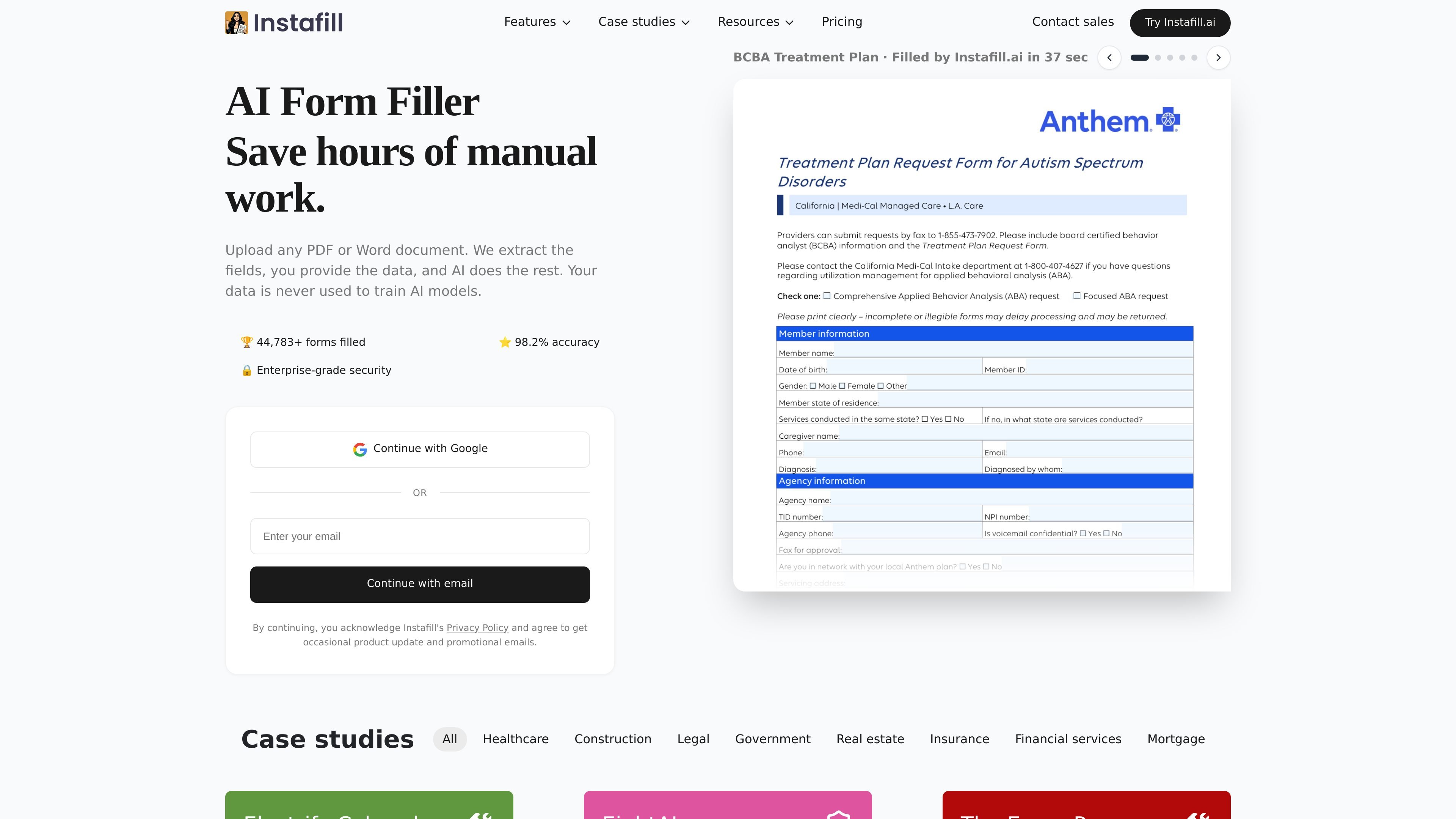
Task: Go to previous form preview slide
Action: point(1109,58)
